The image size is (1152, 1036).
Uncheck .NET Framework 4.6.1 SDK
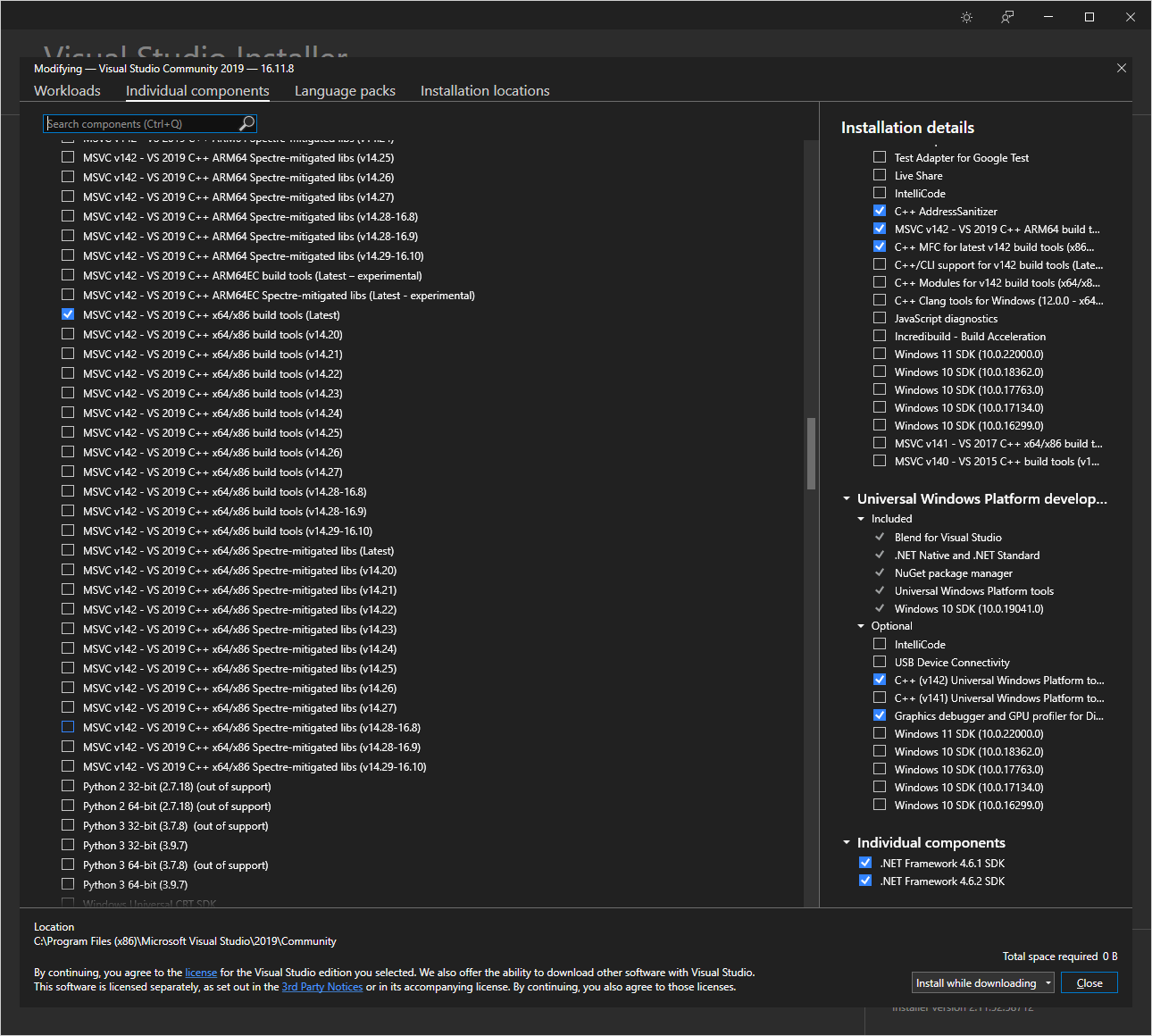point(865,863)
